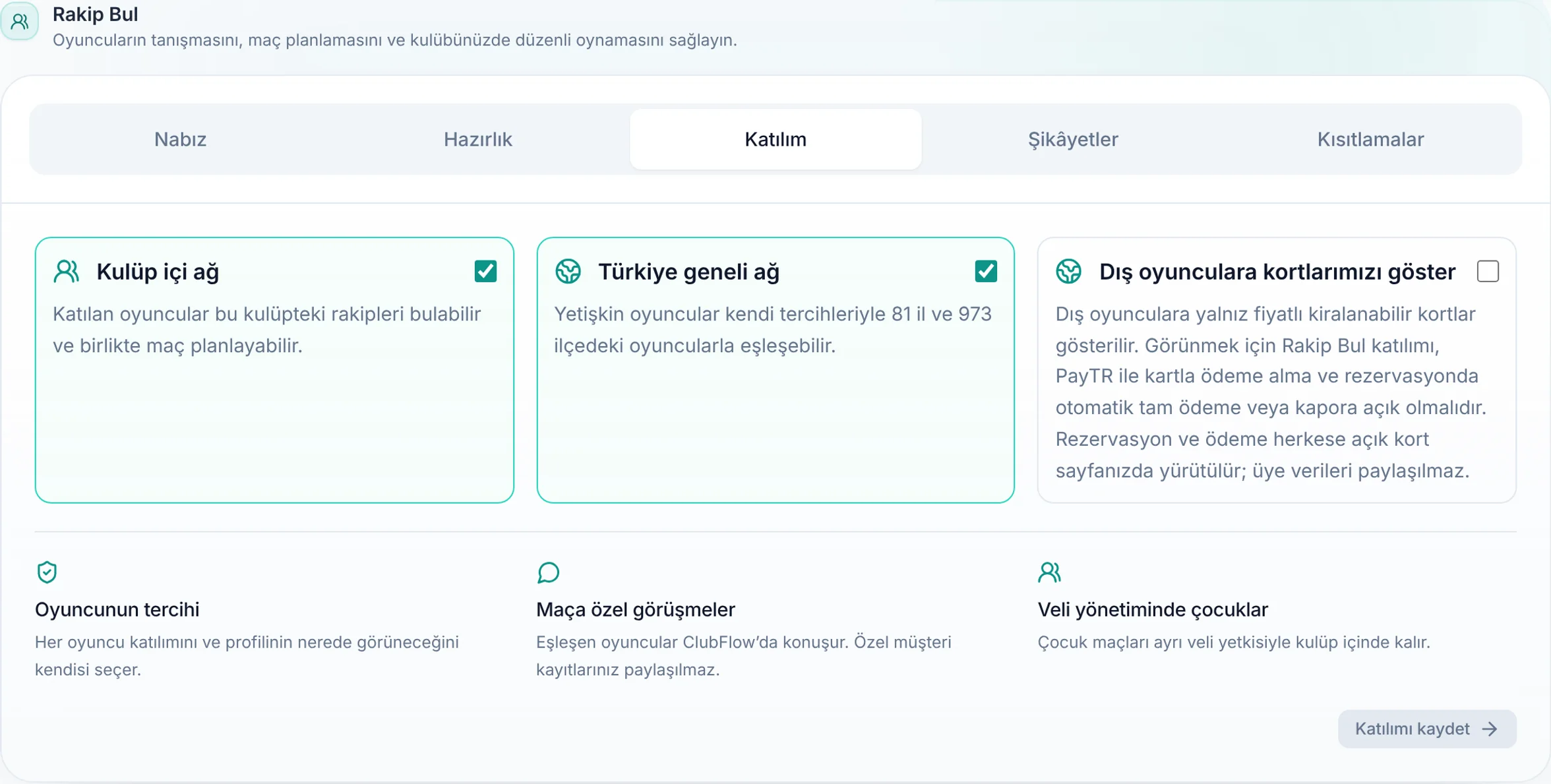The width and height of the screenshot is (1551, 784).
Task: Click the globe icon beside Dış oyunculara kortlarımızı göster
Action: click(x=1069, y=272)
